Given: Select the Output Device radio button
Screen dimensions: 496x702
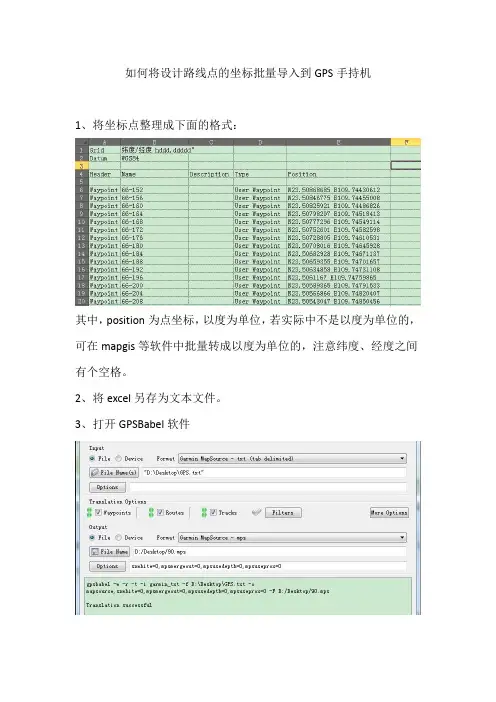Looking at the screenshot, I should tap(119, 537).
